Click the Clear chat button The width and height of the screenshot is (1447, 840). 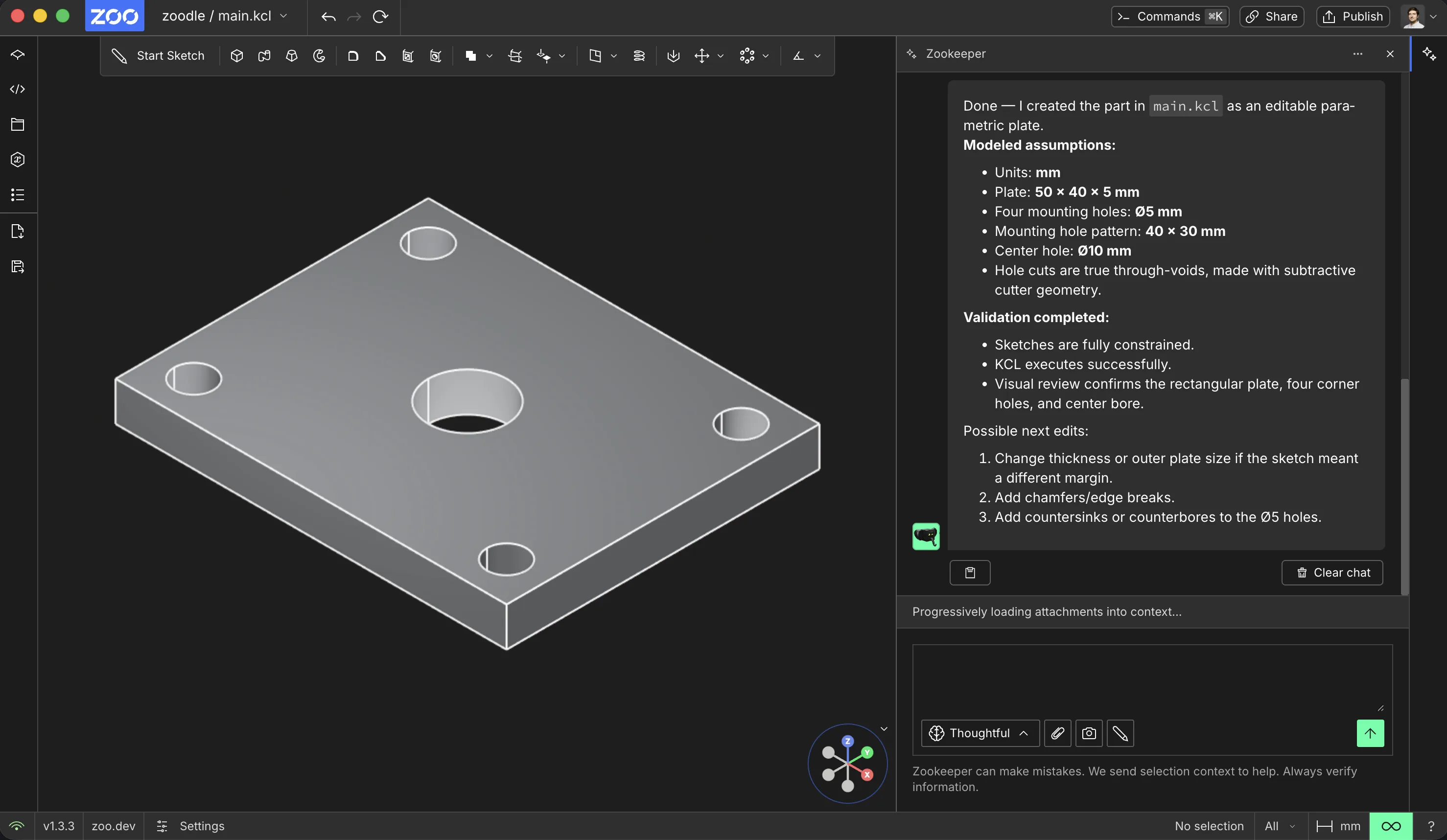pos(1332,572)
